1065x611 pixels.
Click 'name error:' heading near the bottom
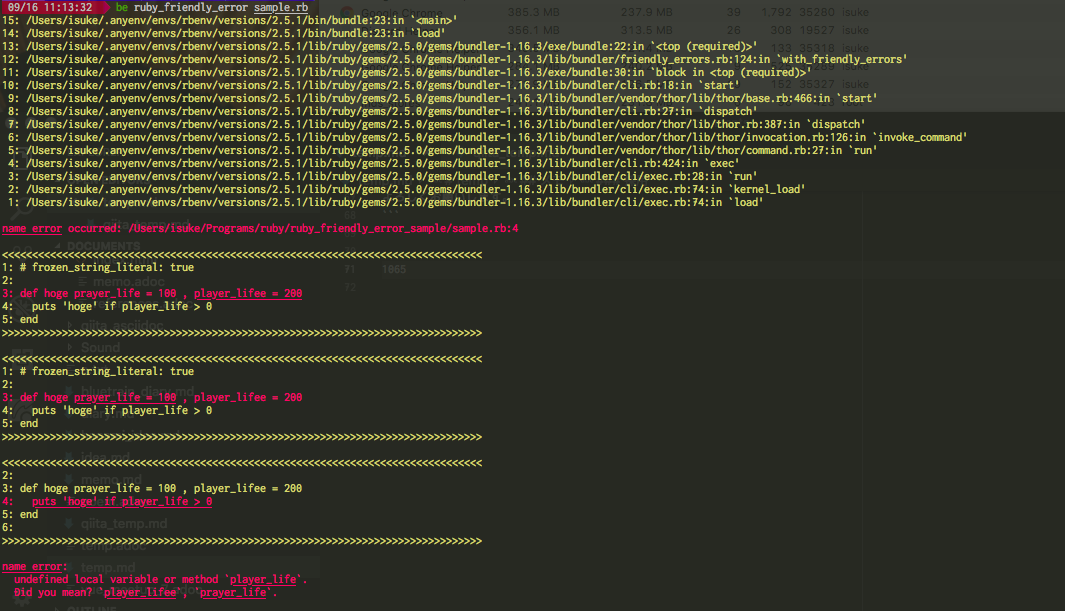tap(35, 566)
